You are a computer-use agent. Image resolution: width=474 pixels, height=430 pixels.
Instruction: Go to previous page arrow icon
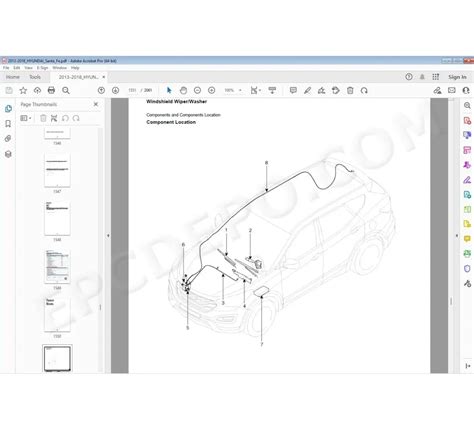(101, 90)
